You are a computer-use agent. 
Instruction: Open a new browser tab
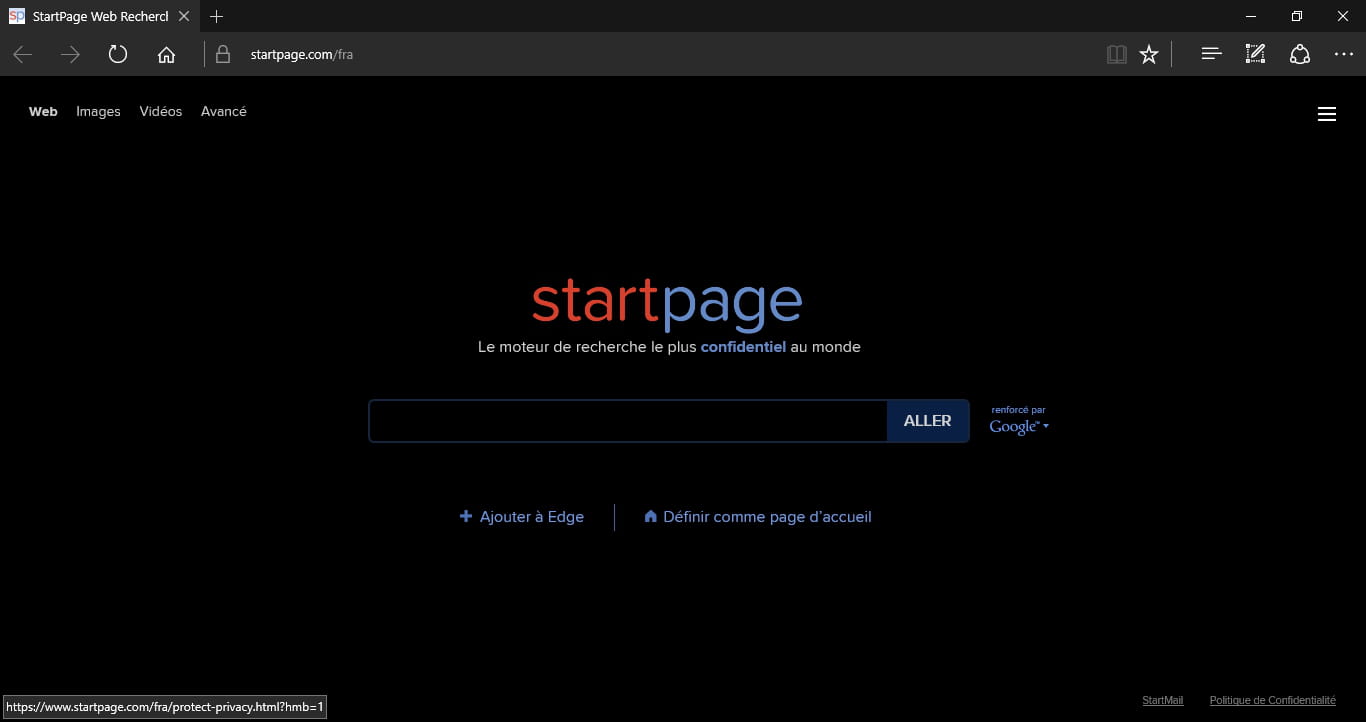[x=216, y=16]
